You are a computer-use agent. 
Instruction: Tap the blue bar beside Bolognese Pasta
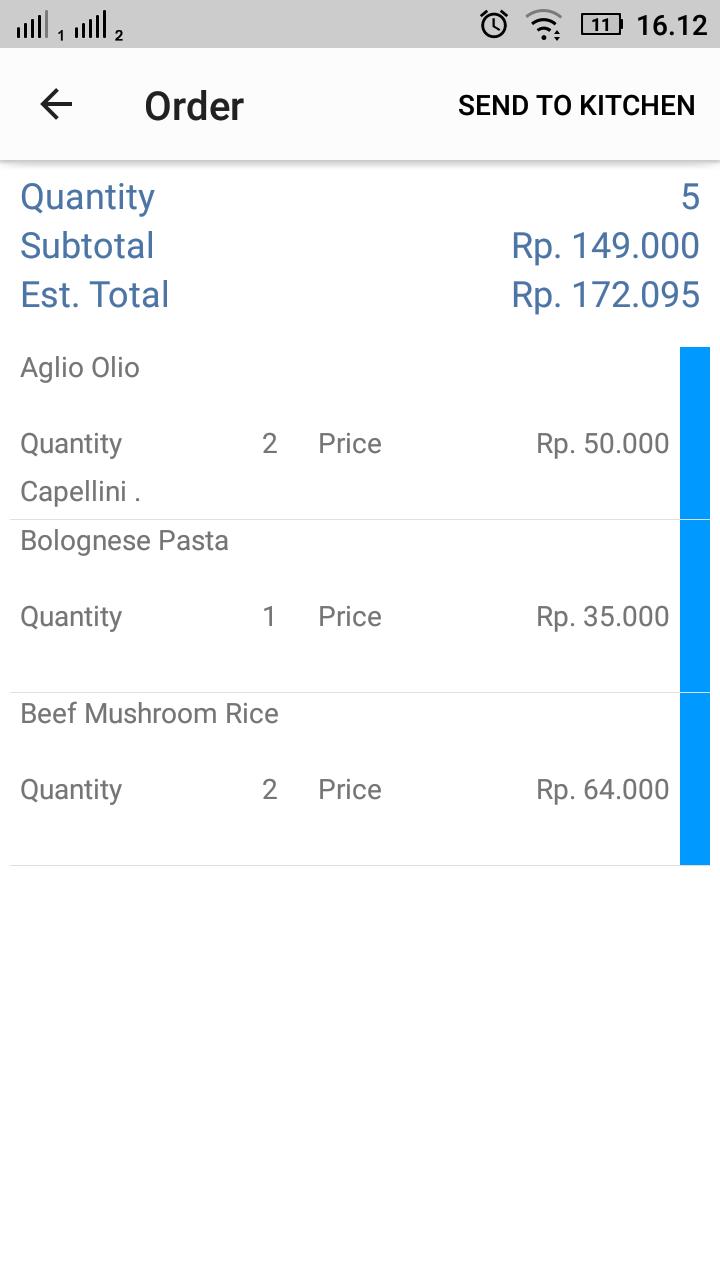pyautogui.click(x=695, y=606)
